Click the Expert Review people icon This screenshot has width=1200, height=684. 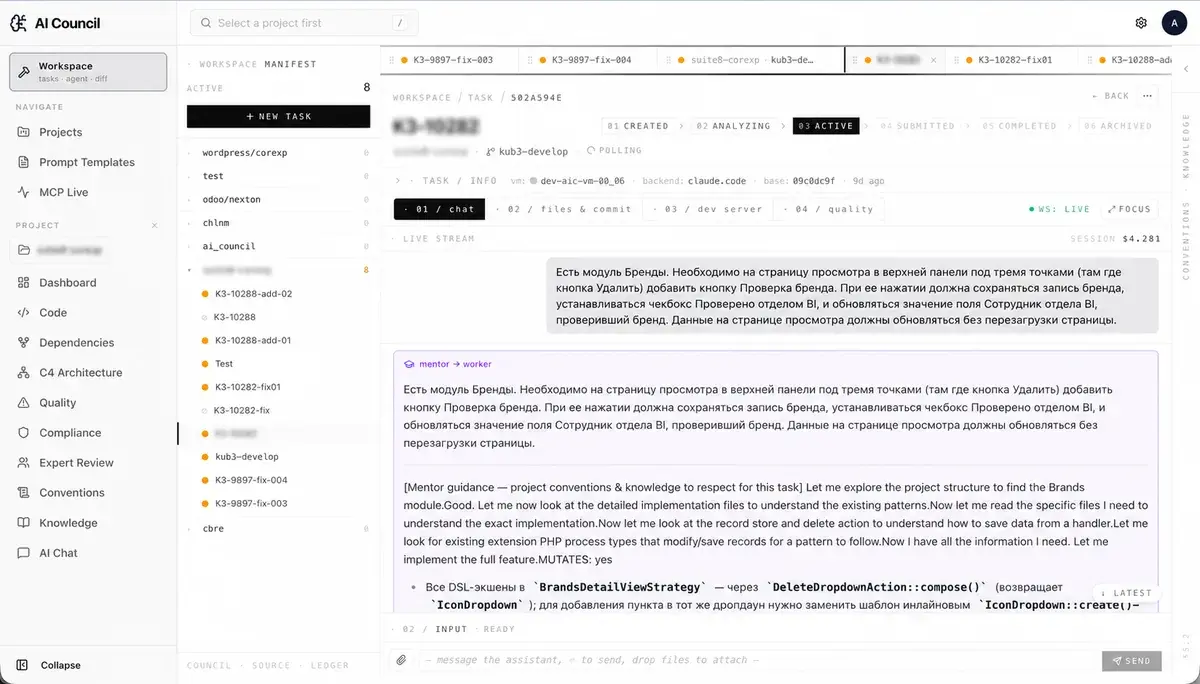[24, 463]
